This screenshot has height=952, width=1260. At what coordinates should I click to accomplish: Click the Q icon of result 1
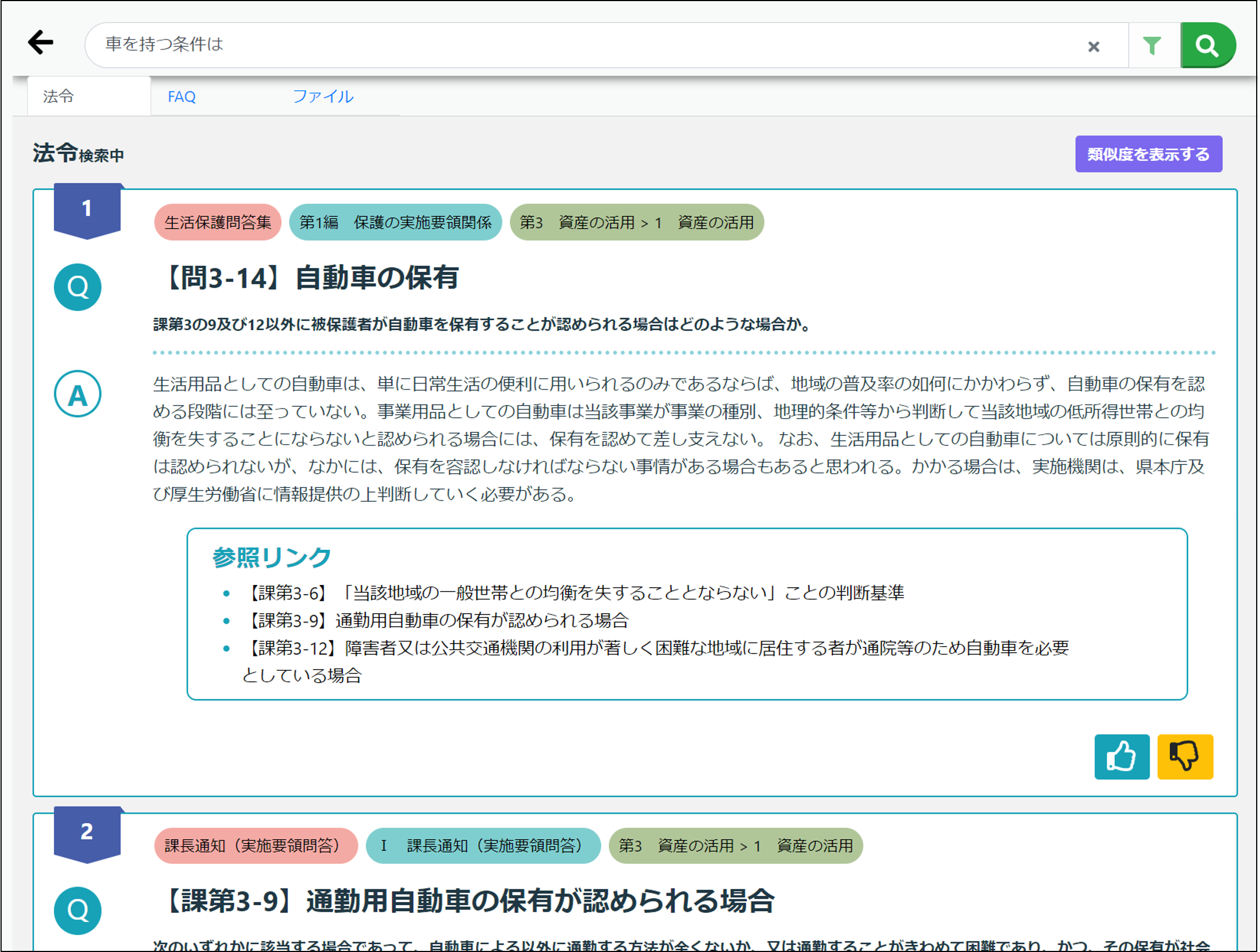click(x=78, y=288)
